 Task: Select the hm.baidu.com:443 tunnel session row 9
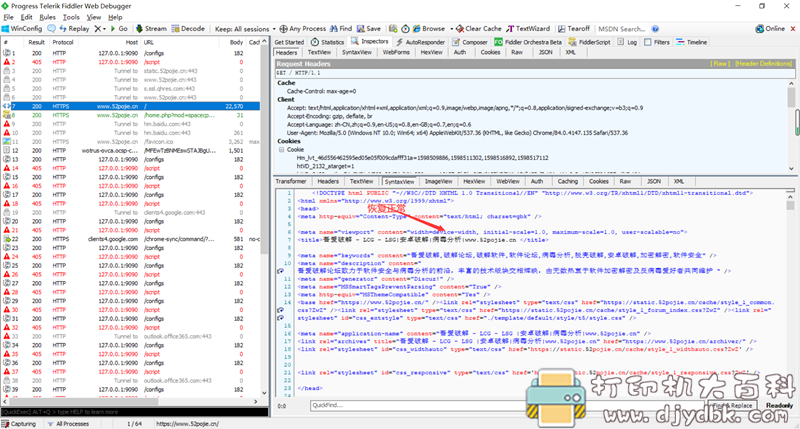(x=131, y=124)
